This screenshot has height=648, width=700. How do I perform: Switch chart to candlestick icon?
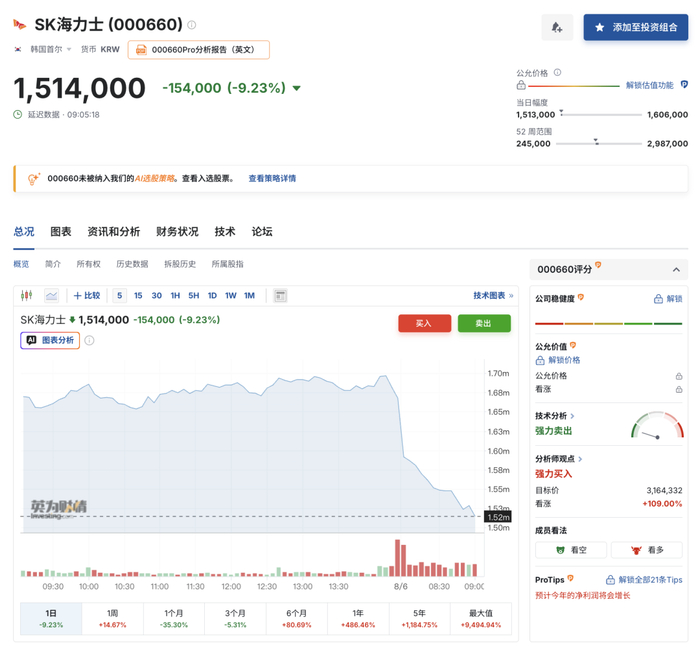click(x=27, y=295)
